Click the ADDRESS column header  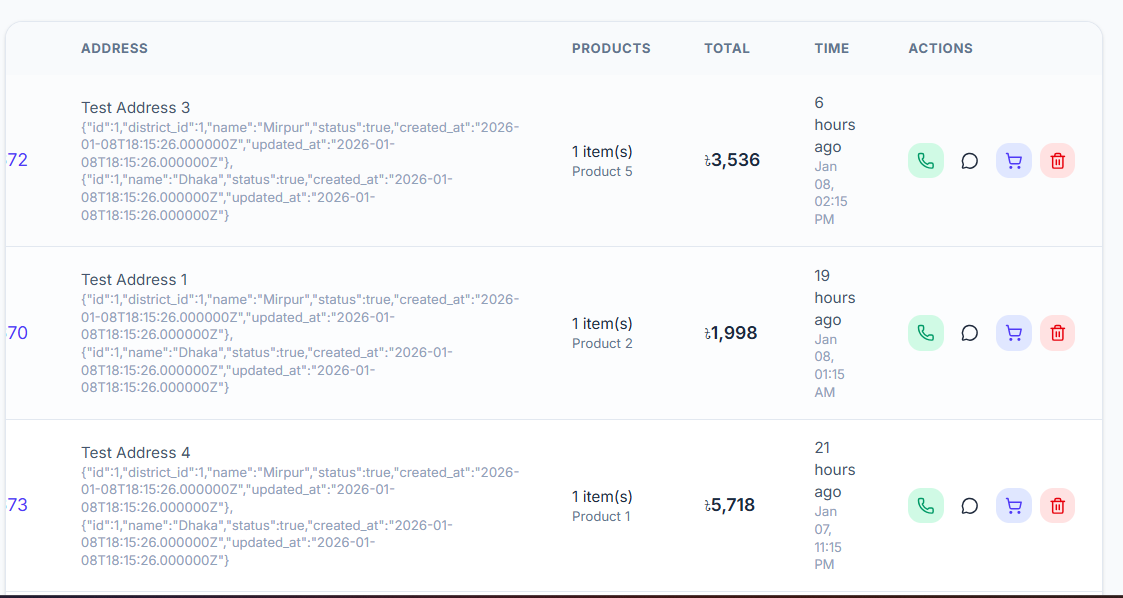pyautogui.click(x=114, y=48)
